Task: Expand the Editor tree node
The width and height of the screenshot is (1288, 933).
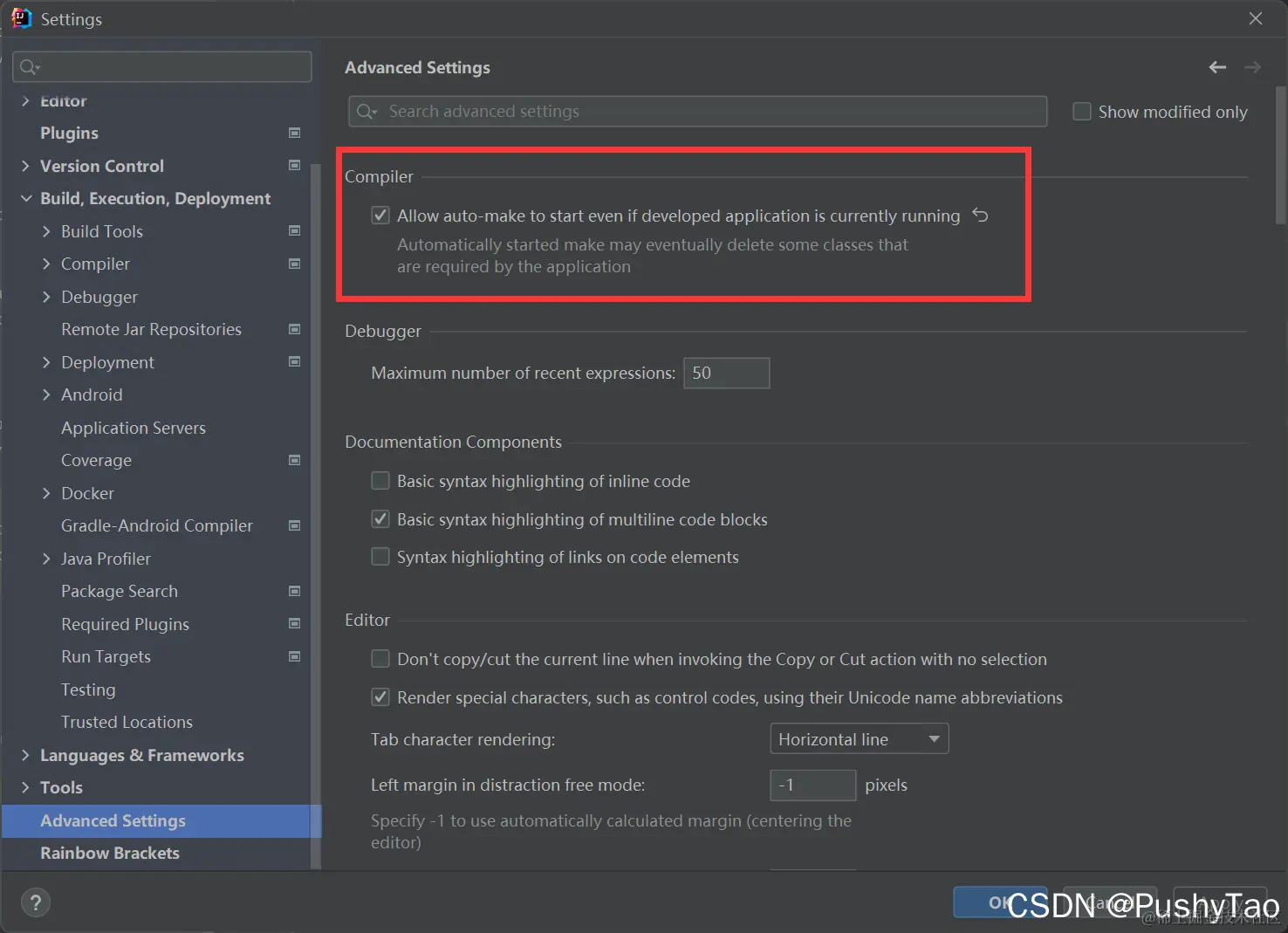Action: (25, 101)
